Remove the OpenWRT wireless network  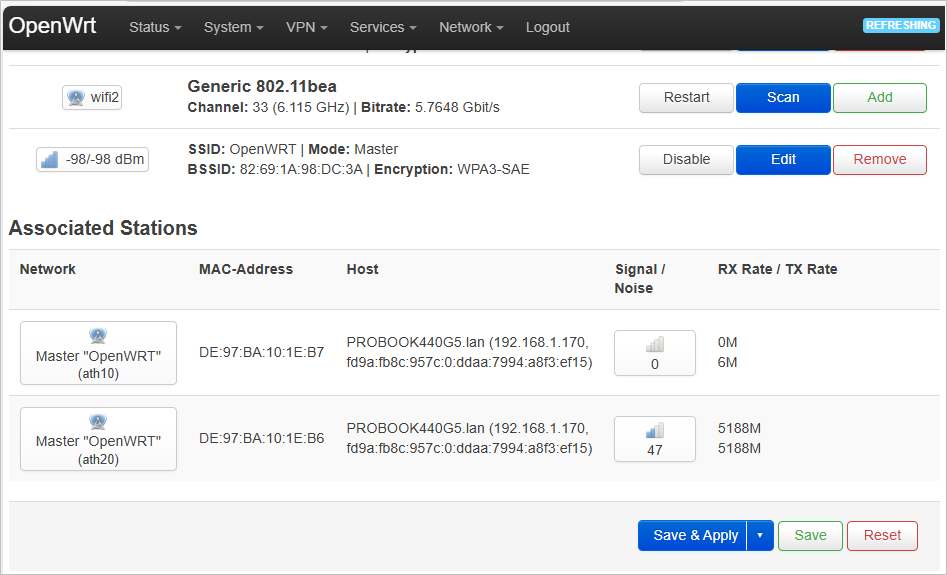(x=879, y=159)
